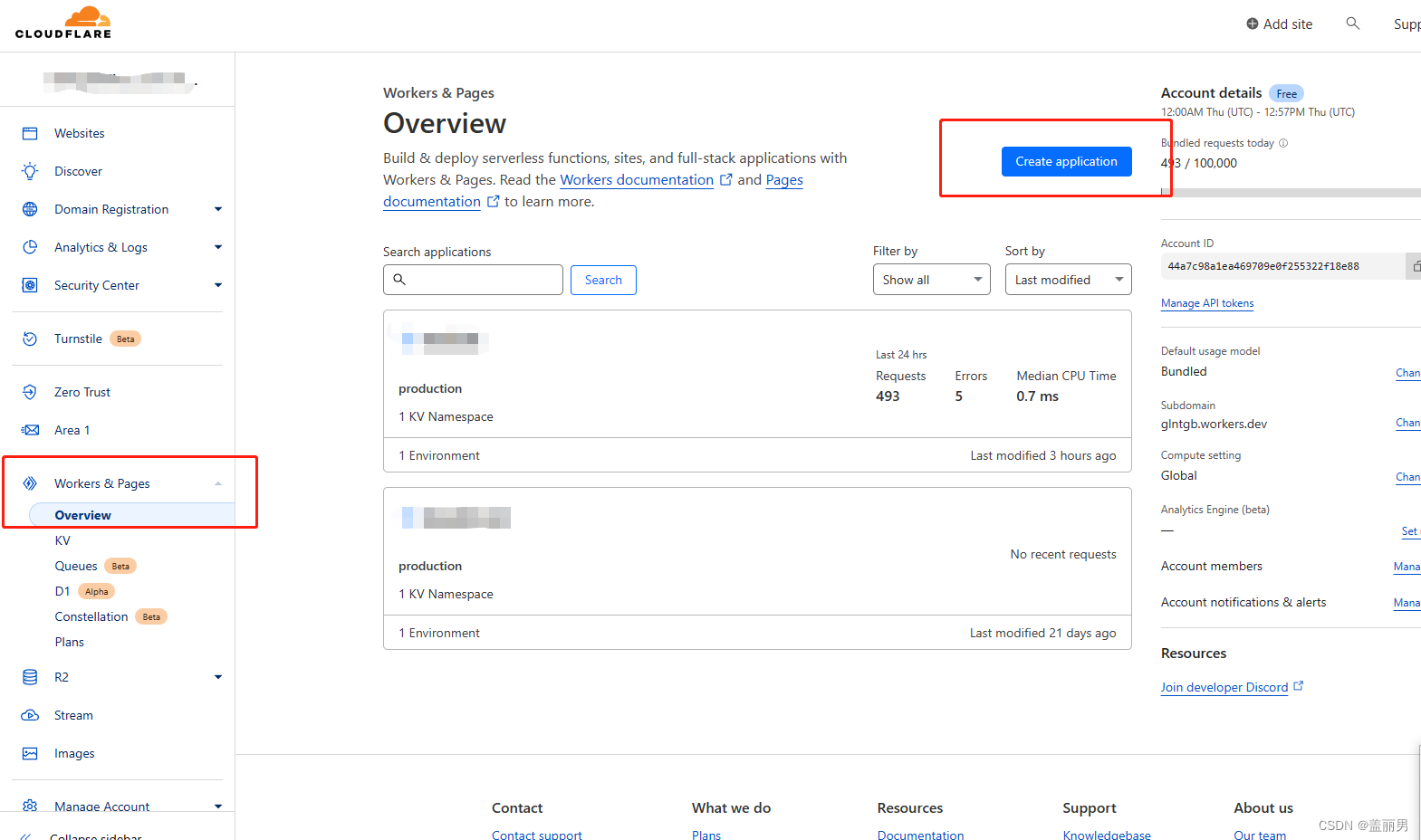The height and width of the screenshot is (840, 1421).
Task: Open the application card with no recent requests
Action: pyautogui.click(x=757, y=568)
